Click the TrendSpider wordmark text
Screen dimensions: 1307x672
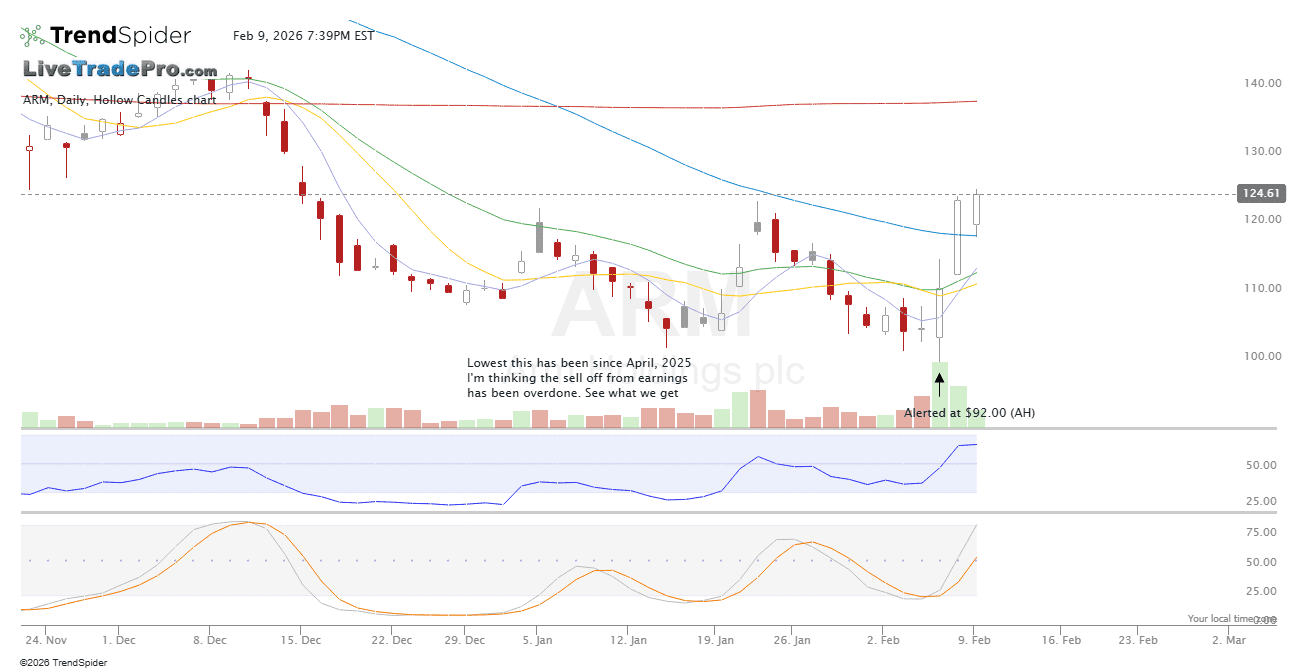pos(120,36)
